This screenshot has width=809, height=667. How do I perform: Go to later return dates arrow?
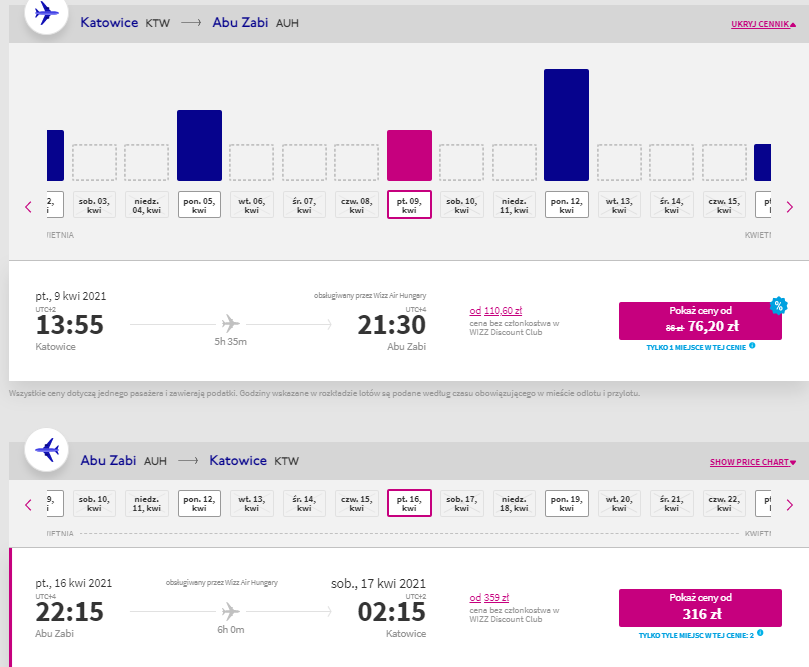[789, 505]
